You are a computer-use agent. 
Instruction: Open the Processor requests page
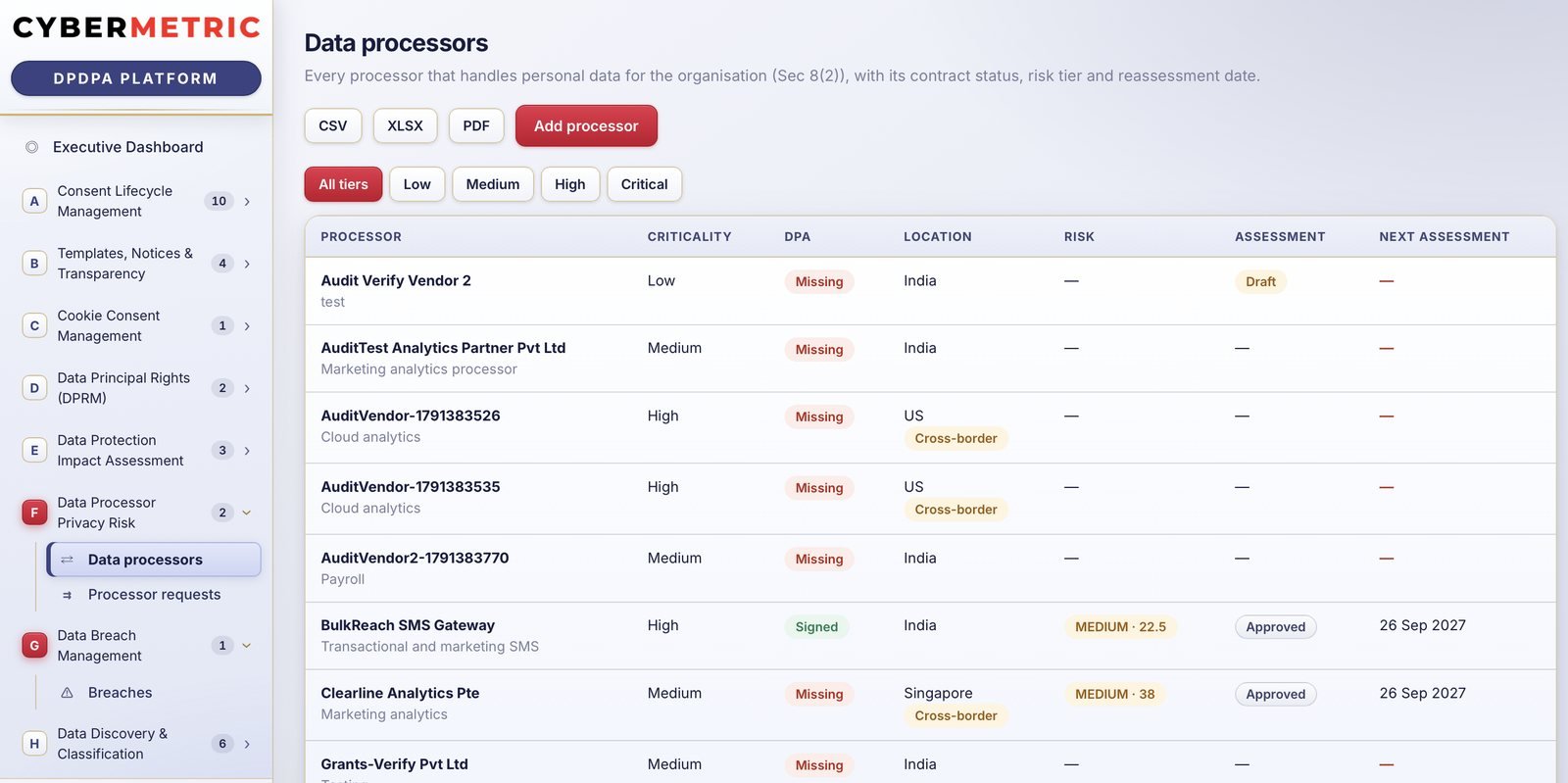pos(154,595)
